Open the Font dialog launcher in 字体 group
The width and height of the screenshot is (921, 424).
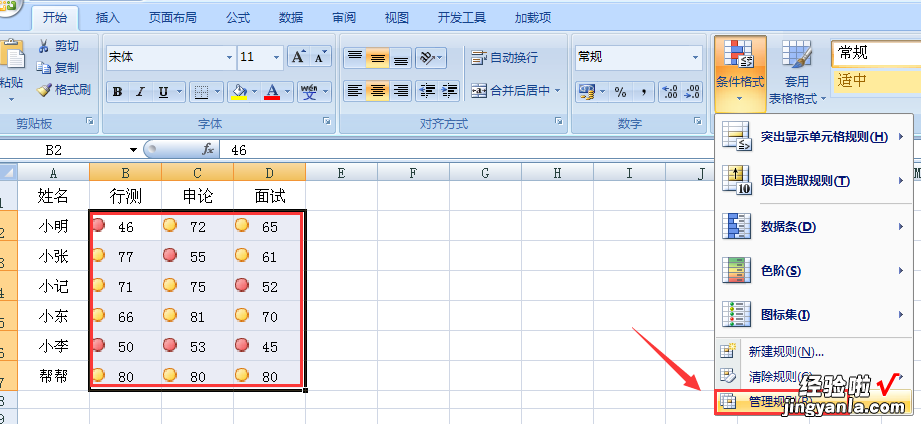[x=326, y=121]
